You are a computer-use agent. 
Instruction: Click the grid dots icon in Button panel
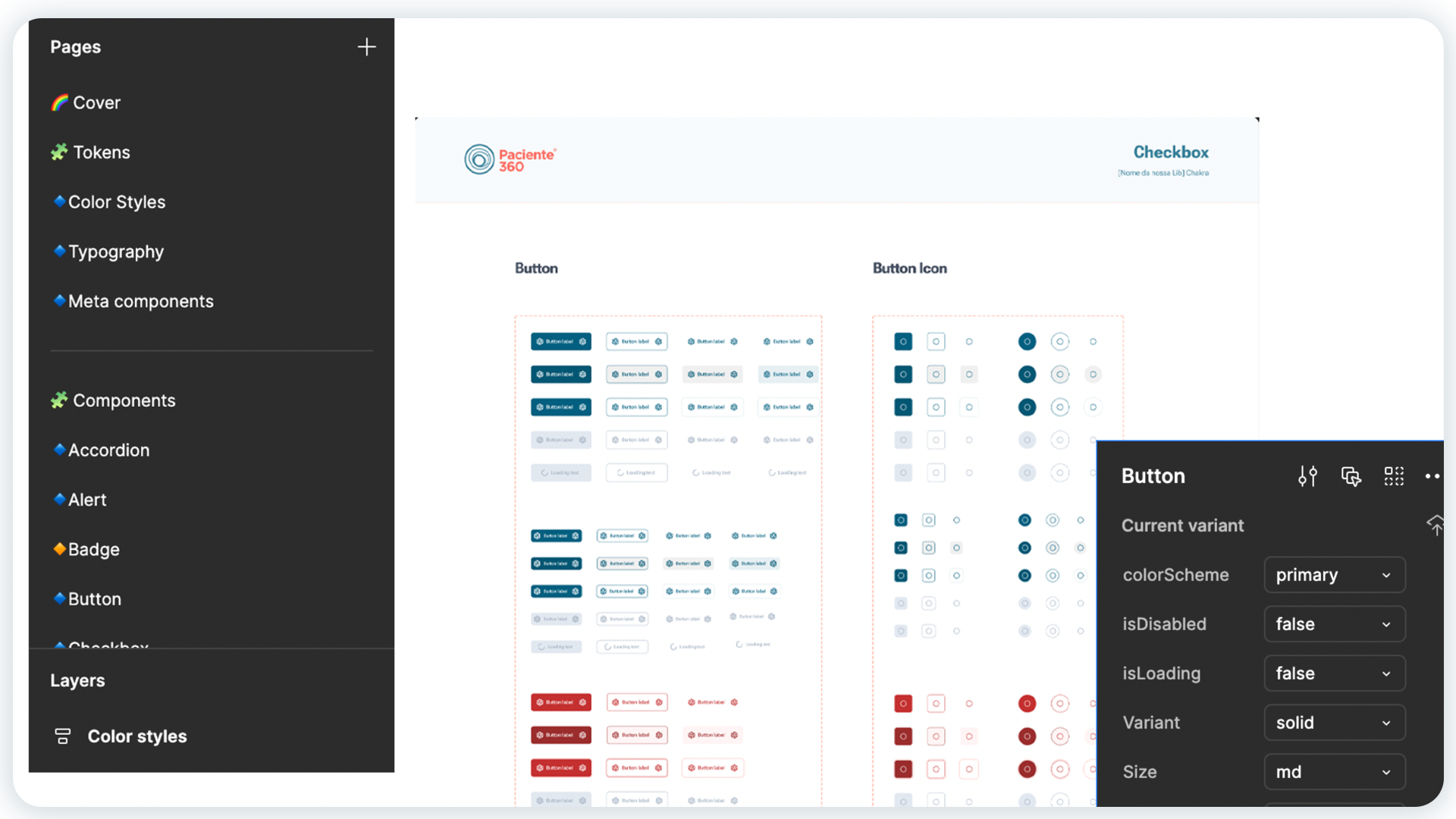tap(1394, 476)
